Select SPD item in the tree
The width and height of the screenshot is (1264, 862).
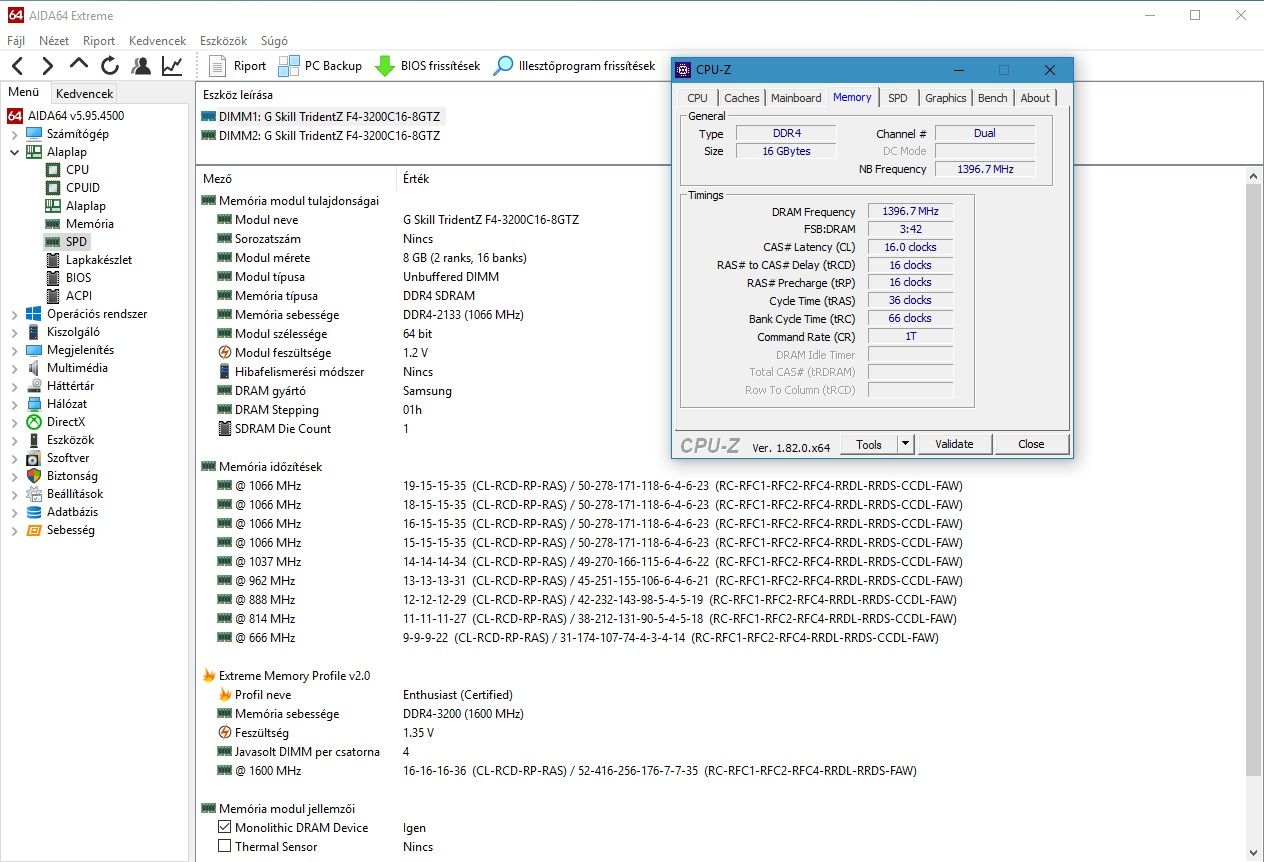77,242
